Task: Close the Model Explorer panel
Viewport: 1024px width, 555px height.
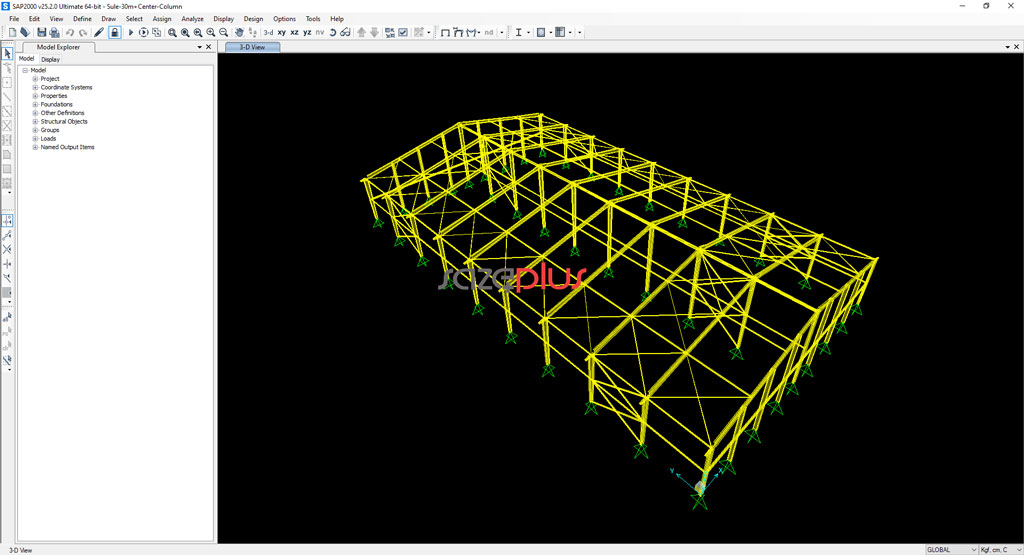Action: [x=209, y=47]
